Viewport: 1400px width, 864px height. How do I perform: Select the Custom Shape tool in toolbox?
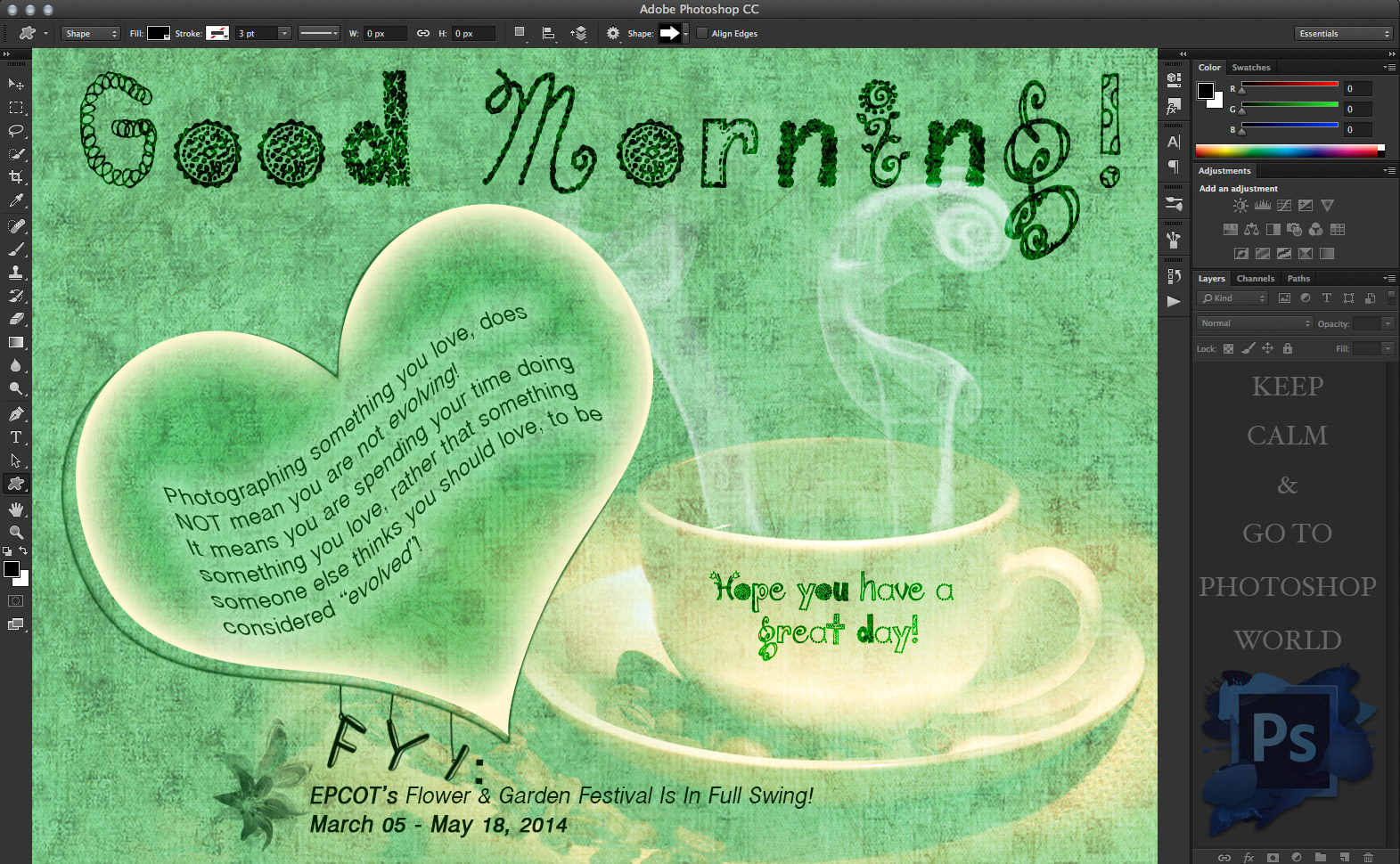(16, 484)
